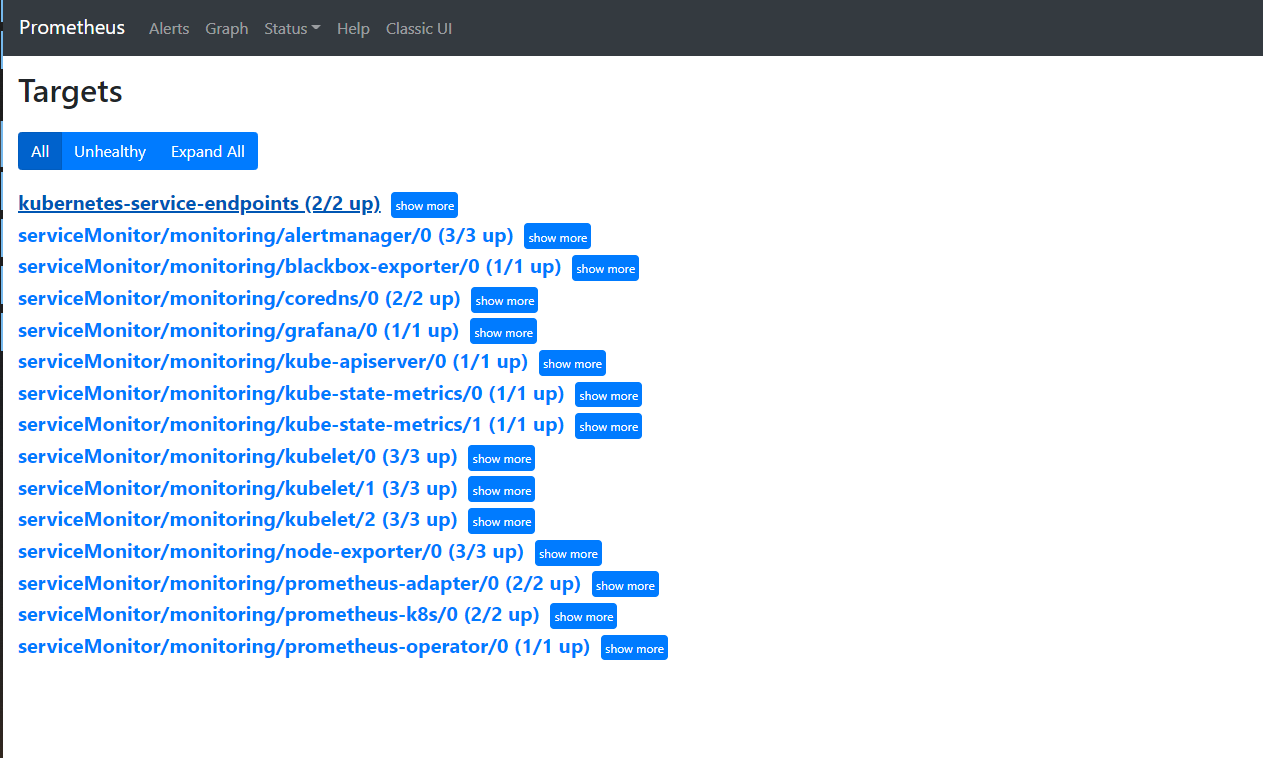
Task: Show more for grafana/0 targets
Action: tap(504, 332)
